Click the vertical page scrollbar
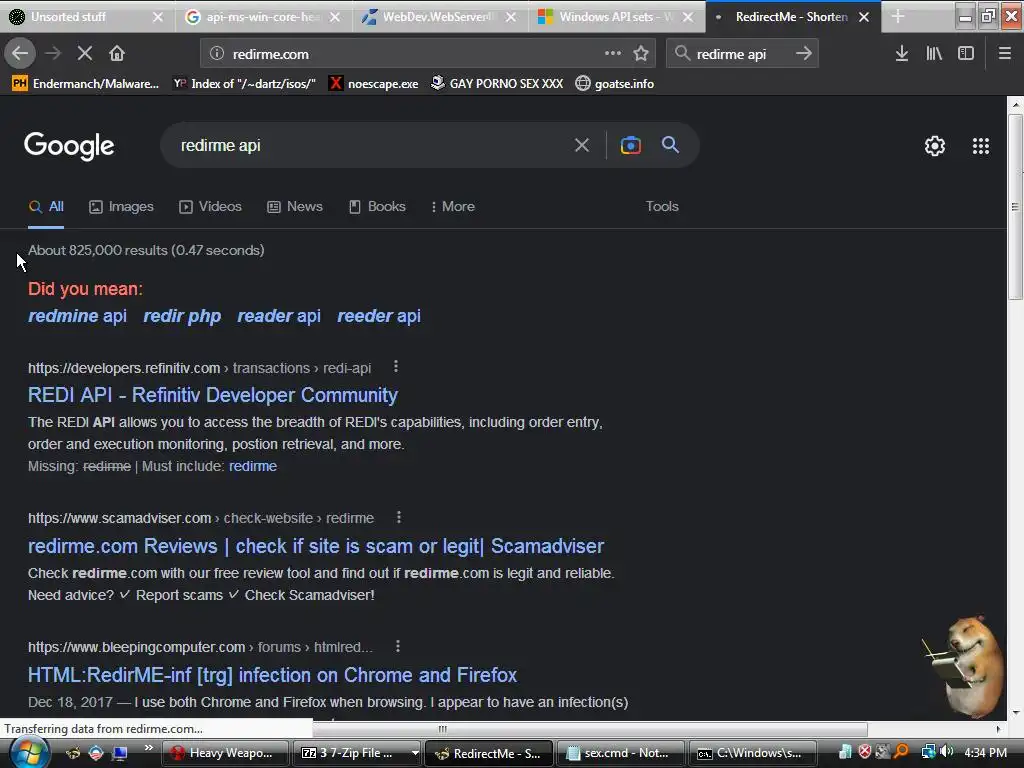The width and height of the screenshot is (1024, 768). click(1015, 206)
